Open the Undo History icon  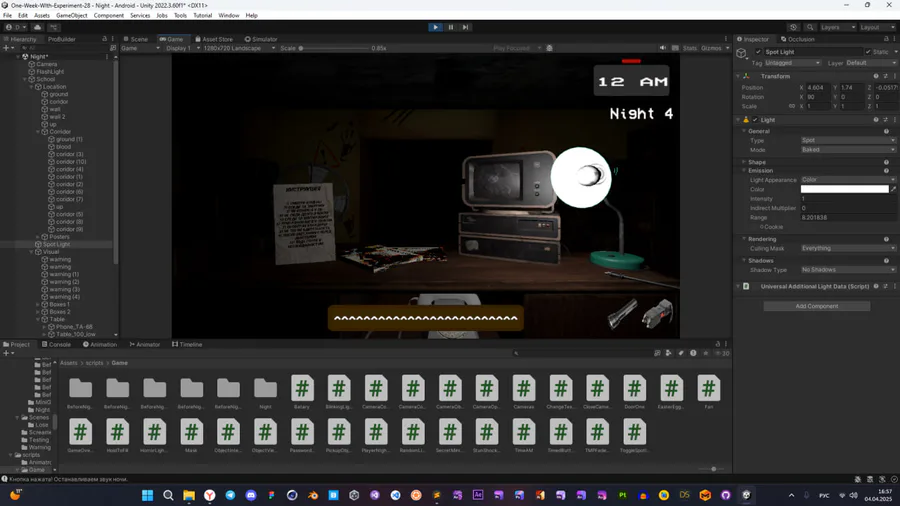[x=793, y=27]
